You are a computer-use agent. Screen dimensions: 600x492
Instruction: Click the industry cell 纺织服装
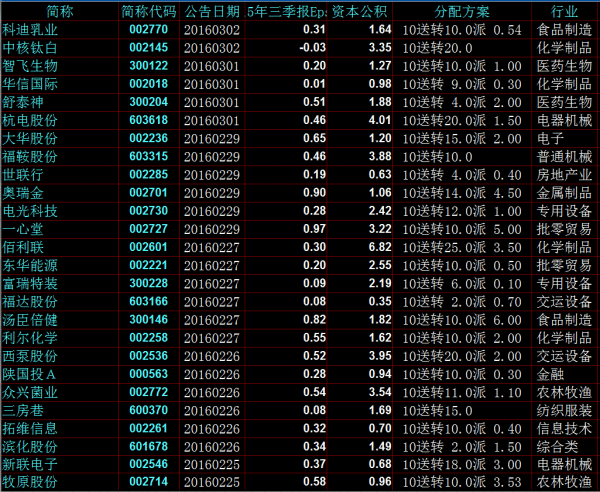coord(564,410)
